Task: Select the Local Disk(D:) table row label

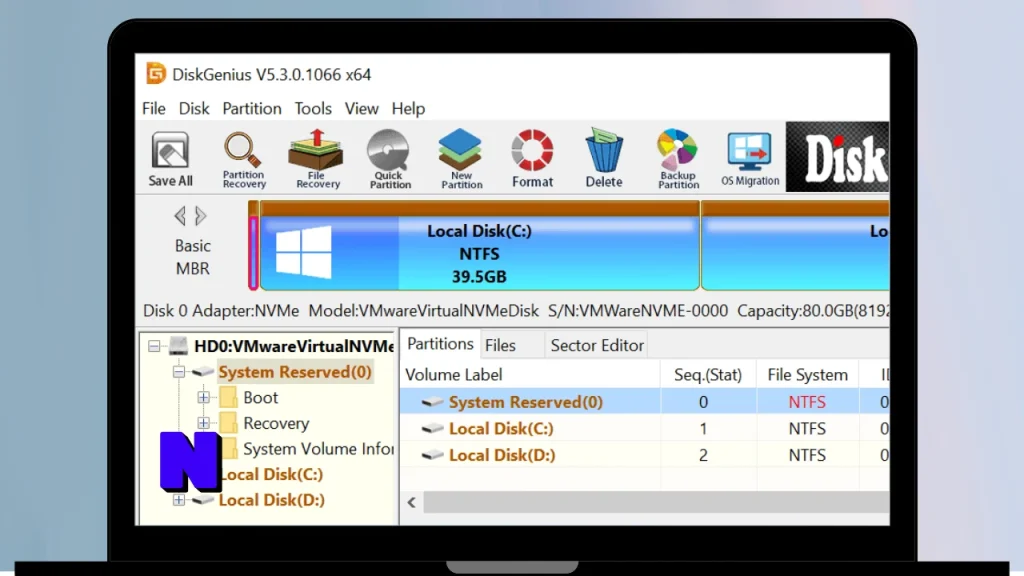Action: point(502,455)
